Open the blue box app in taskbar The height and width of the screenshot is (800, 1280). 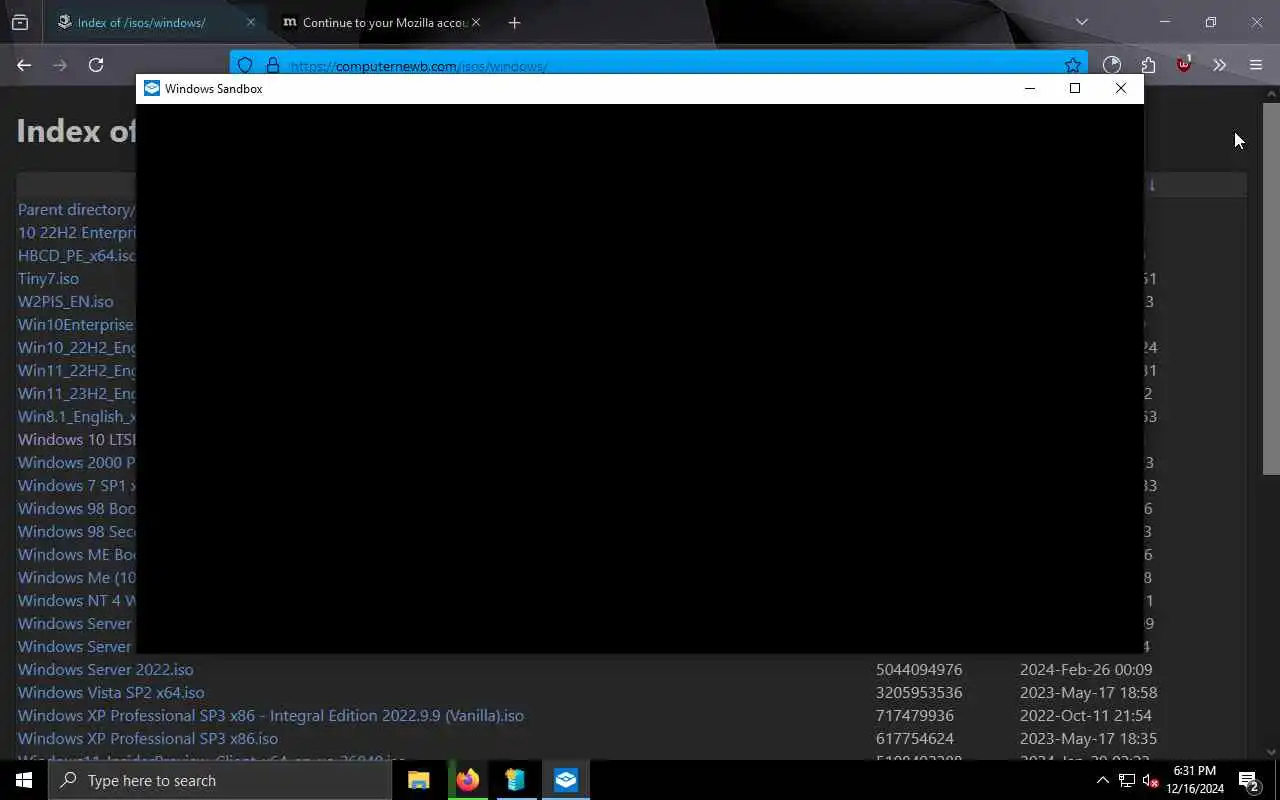click(x=516, y=780)
